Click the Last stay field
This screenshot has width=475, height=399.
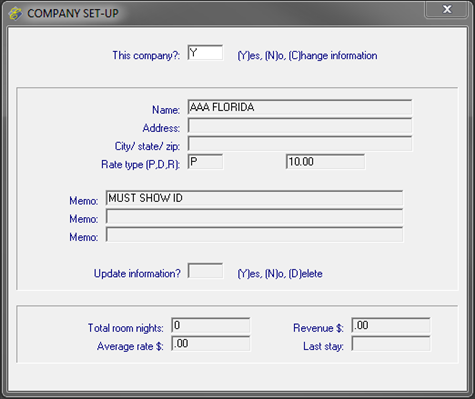tap(391, 343)
